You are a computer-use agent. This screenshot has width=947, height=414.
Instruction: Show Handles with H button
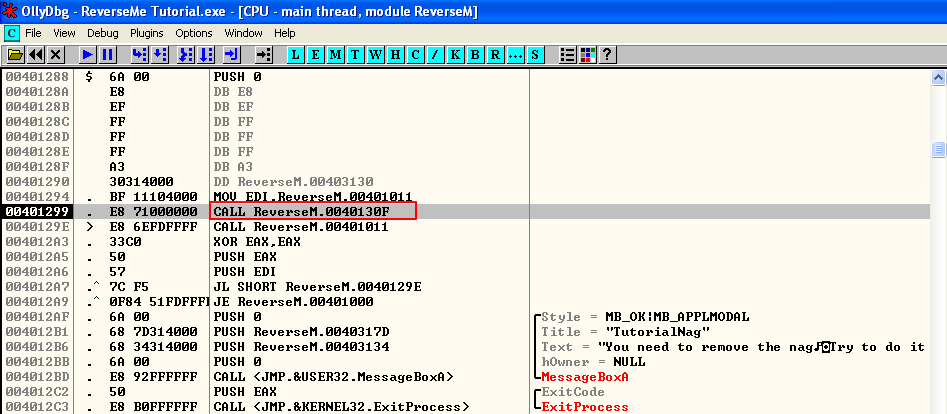point(395,55)
